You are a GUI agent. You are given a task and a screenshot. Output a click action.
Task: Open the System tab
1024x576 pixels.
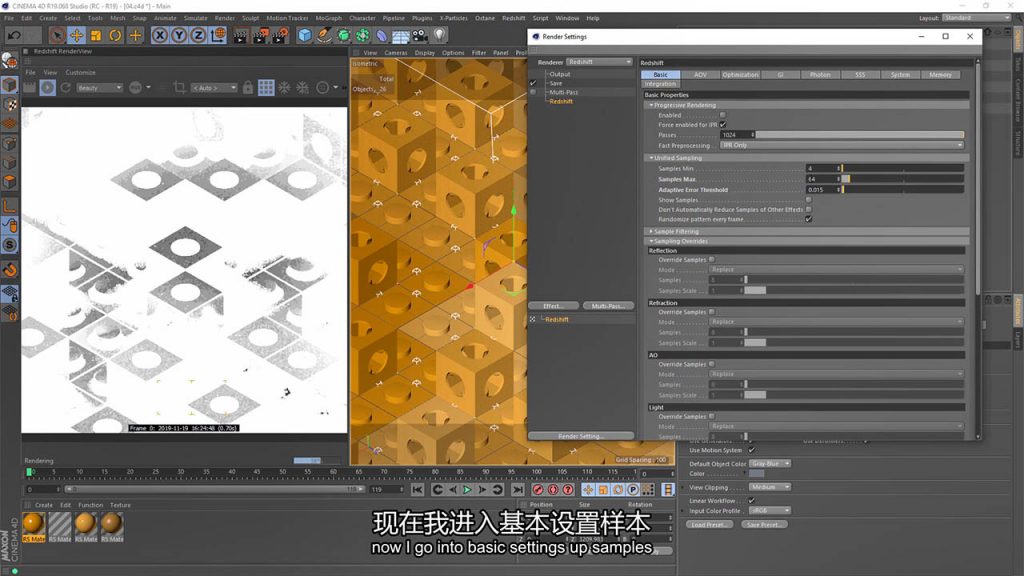tap(901, 74)
